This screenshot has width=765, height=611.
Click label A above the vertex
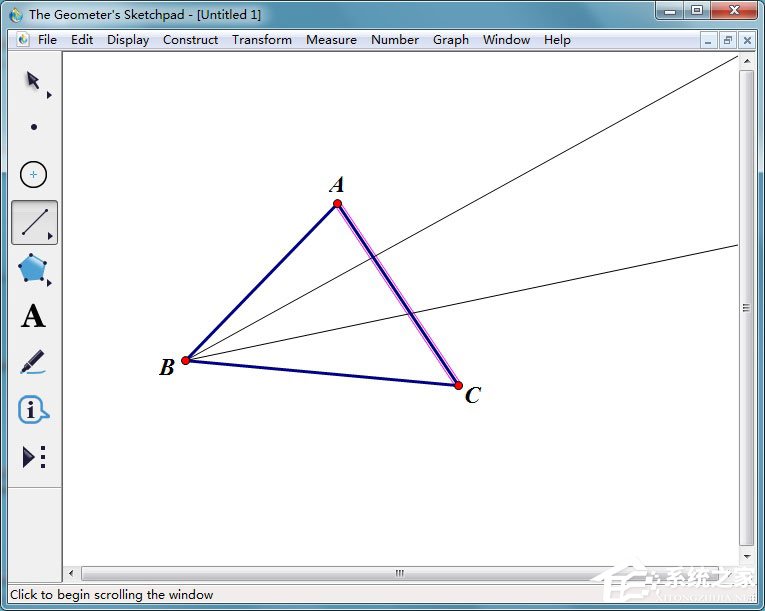click(337, 184)
